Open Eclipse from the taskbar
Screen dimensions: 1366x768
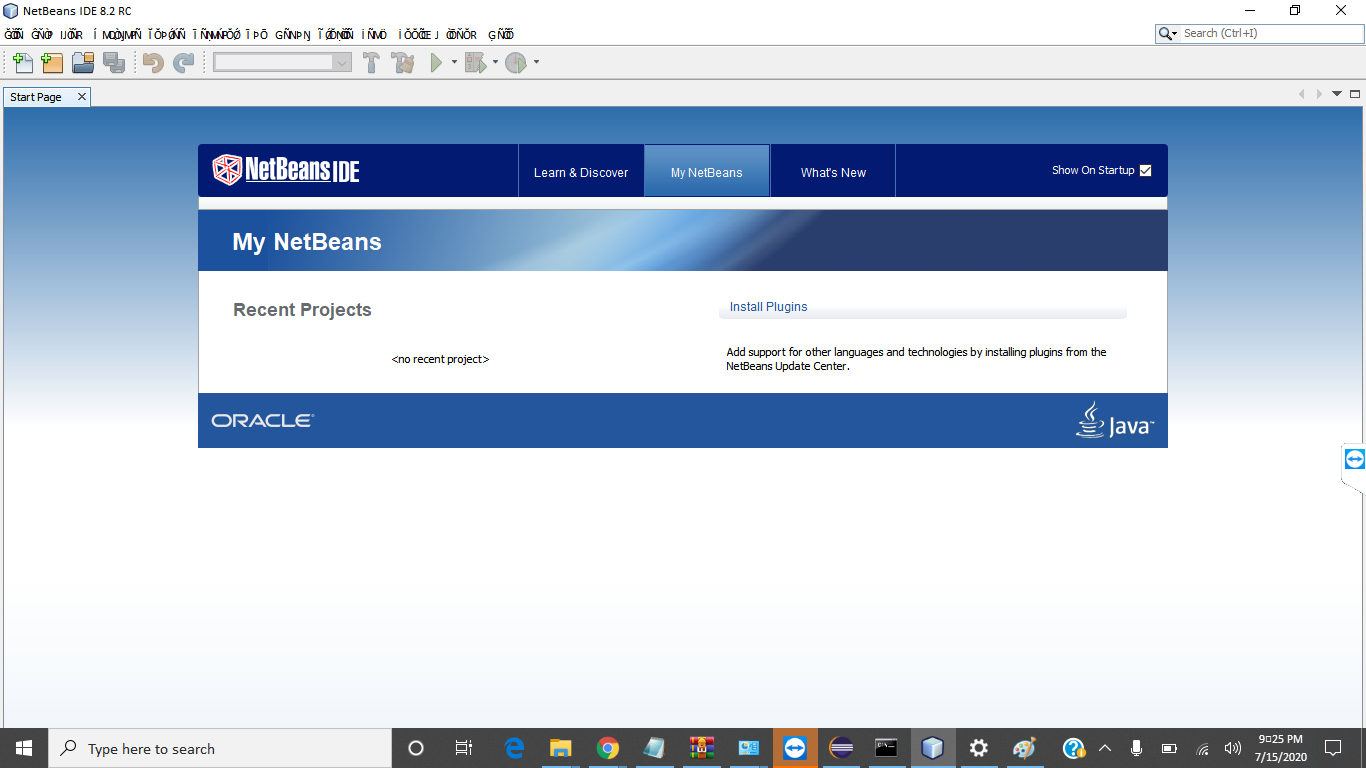click(x=841, y=748)
